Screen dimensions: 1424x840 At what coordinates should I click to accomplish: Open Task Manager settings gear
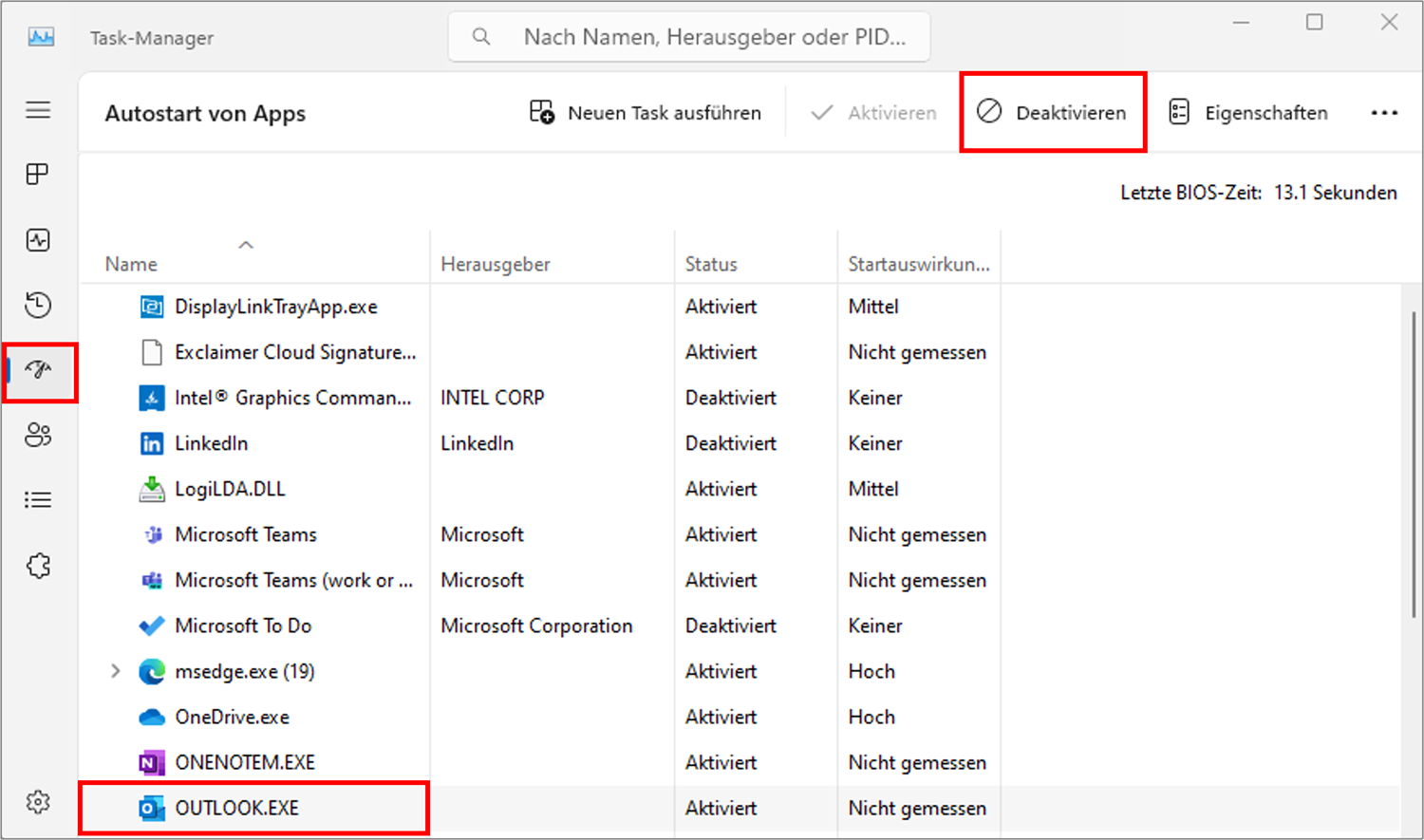pyautogui.click(x=38, y=802)
